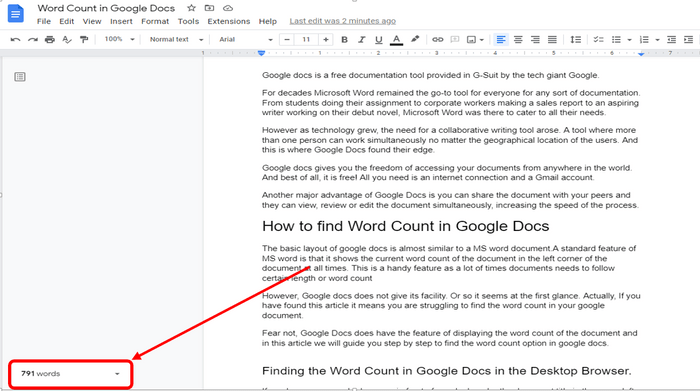The height and width of the screenshot is (391, 700).
Task: Expand numbered list options arrow
Action: (657, 40)
